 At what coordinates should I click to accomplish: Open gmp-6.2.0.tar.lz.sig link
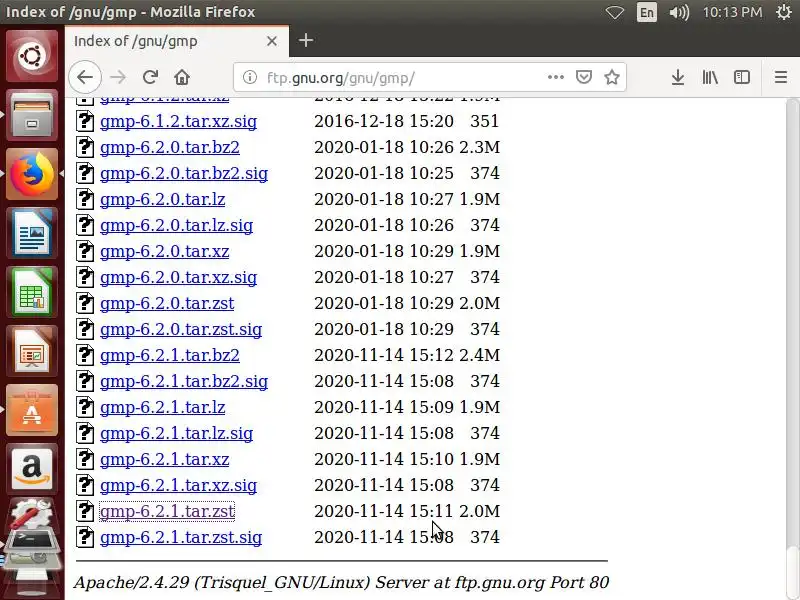point(177,226)
